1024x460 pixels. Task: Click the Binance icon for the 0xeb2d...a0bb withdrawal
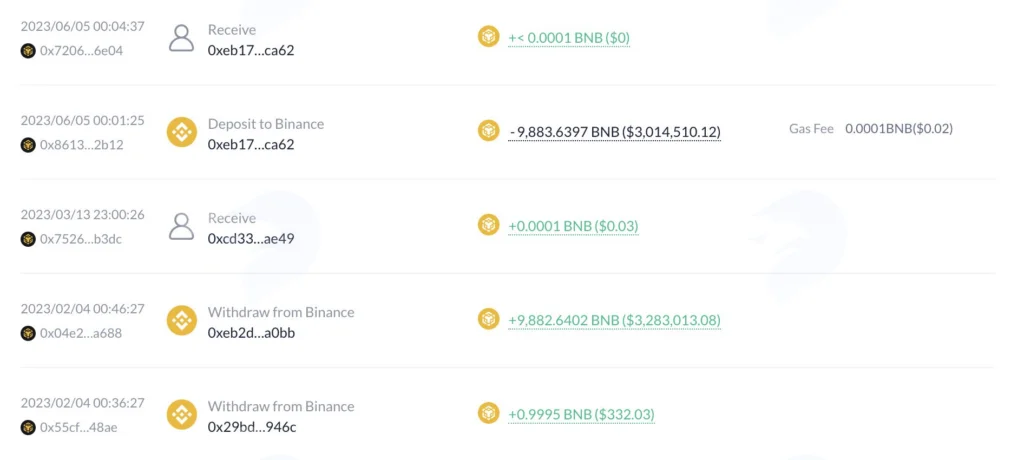click(182, 320)
